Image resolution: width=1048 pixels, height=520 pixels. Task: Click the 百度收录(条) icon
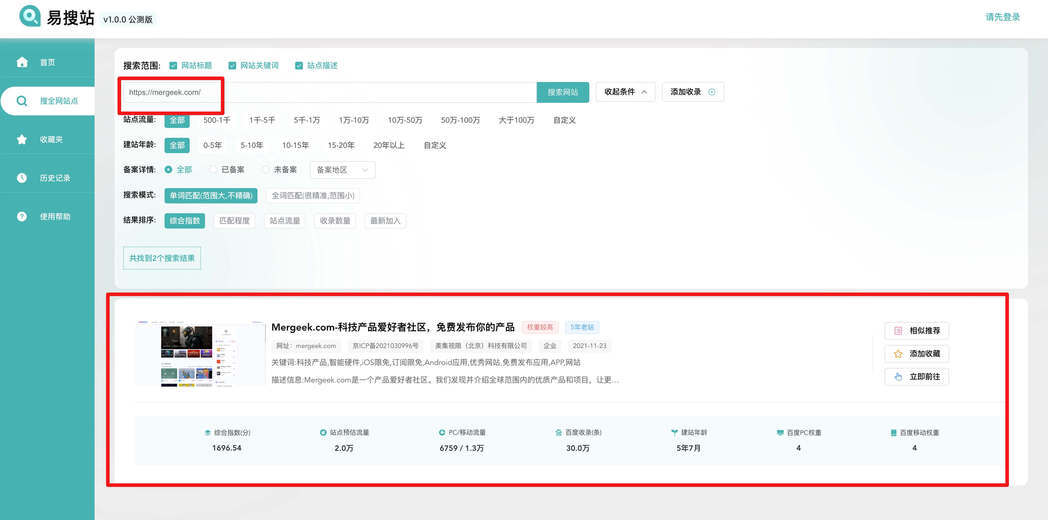pos(559,433)
